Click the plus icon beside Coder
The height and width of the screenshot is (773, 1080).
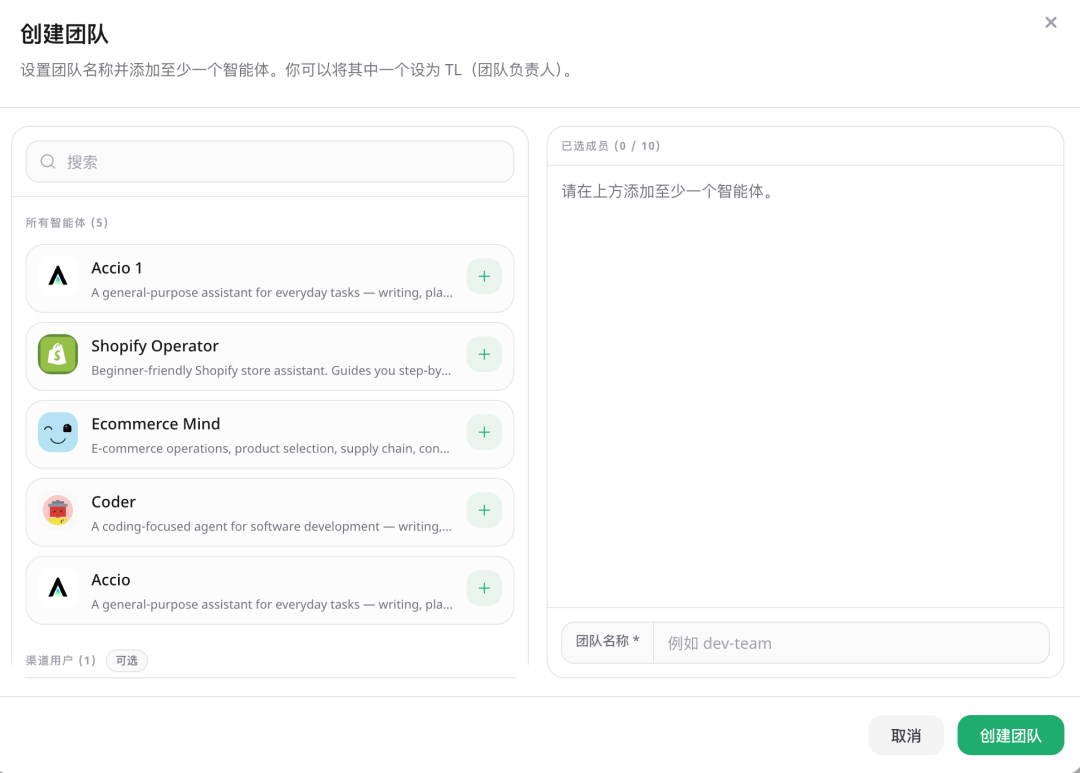(x=484, y=510)
